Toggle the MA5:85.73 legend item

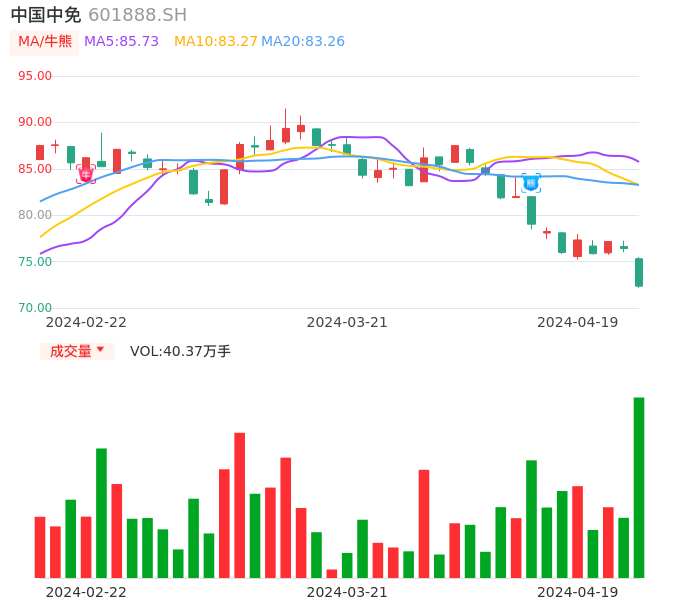tap(121, 42)
